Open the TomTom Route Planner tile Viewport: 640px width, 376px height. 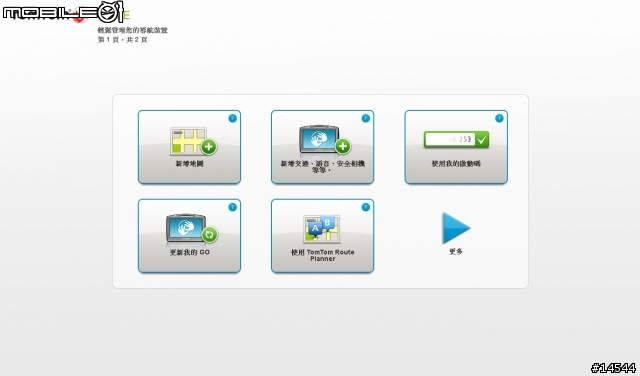(322, 236)
